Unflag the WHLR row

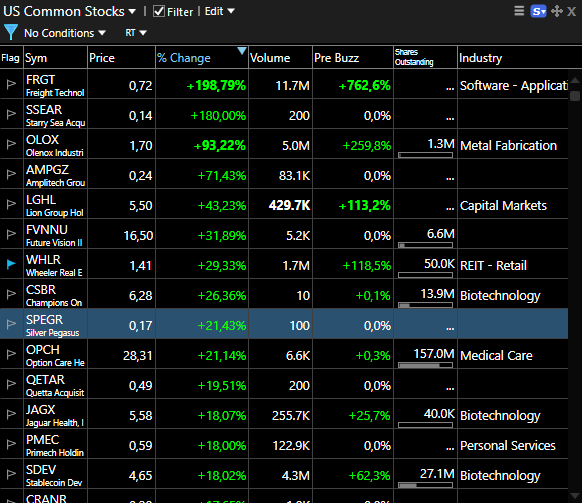point(11,264)
